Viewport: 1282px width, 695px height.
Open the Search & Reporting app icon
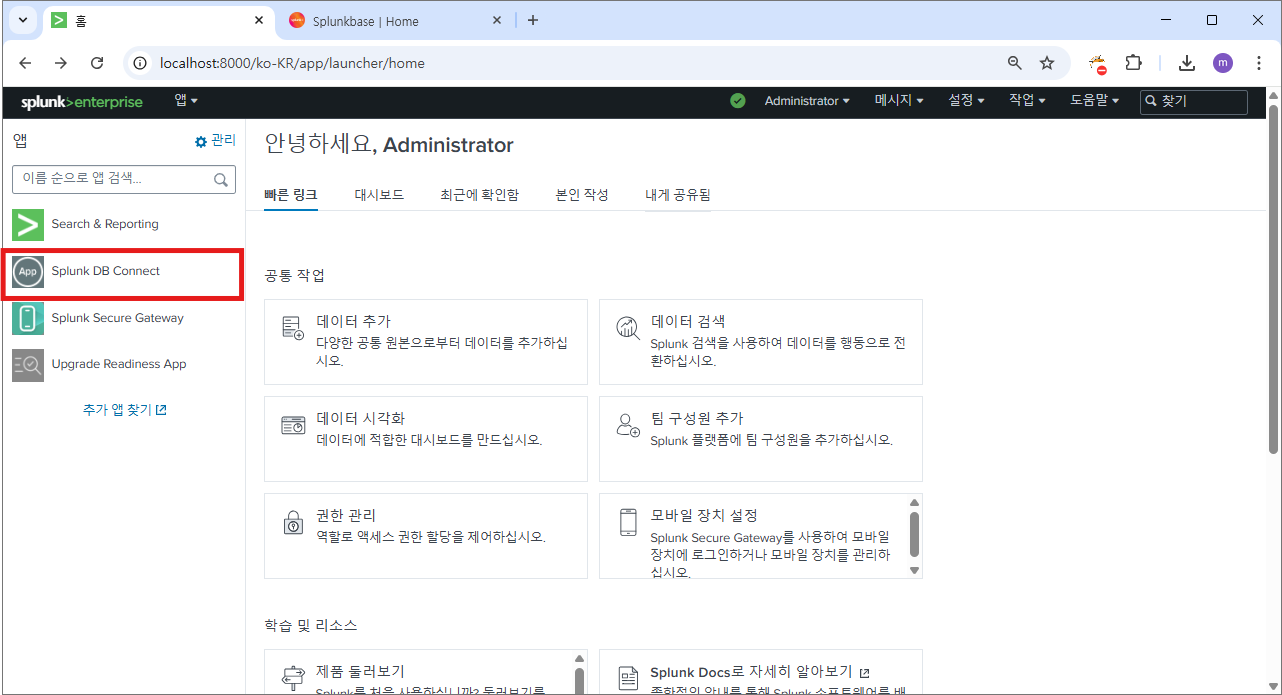[28, 224]
